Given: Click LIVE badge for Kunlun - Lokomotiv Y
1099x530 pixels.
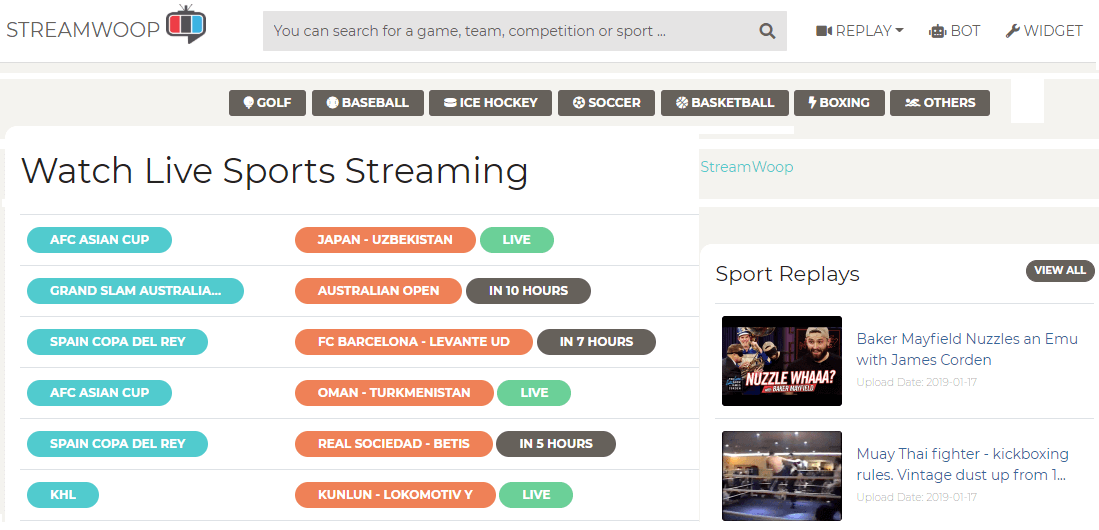Looking at the screenshot, I should click(536, 495).
